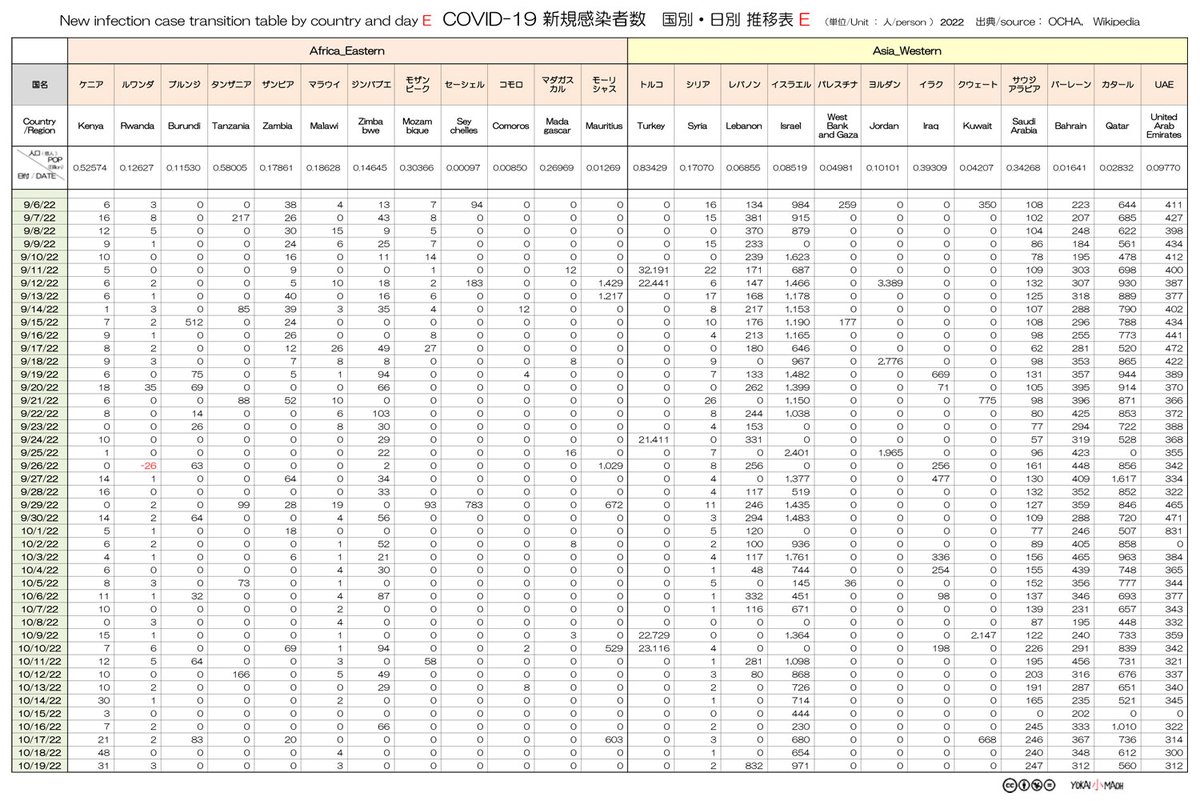1200x801 pixels.
Task: Click Burundi value 512
Action: tap(194, 323)
